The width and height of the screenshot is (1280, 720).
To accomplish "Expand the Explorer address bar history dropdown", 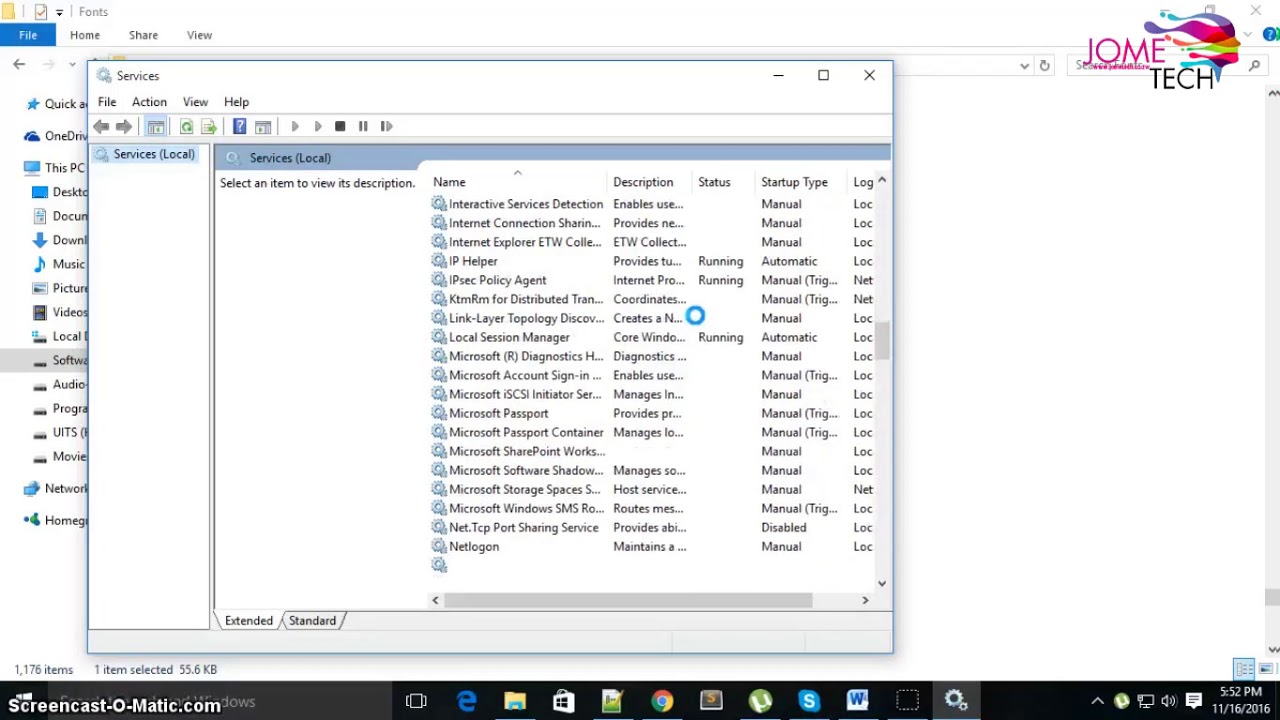I will 1024,65.
